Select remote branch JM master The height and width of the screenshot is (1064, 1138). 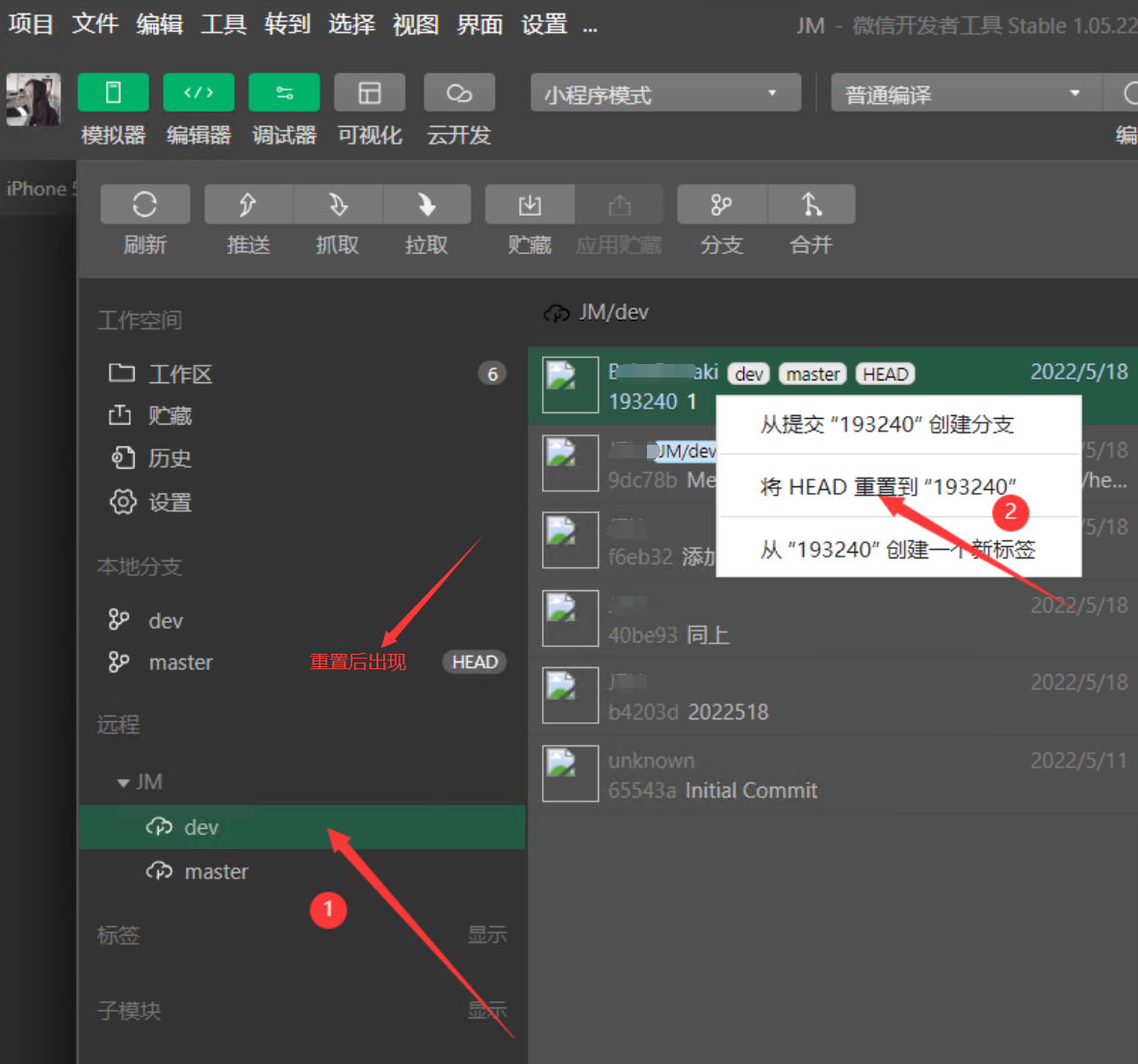point(301,871)
